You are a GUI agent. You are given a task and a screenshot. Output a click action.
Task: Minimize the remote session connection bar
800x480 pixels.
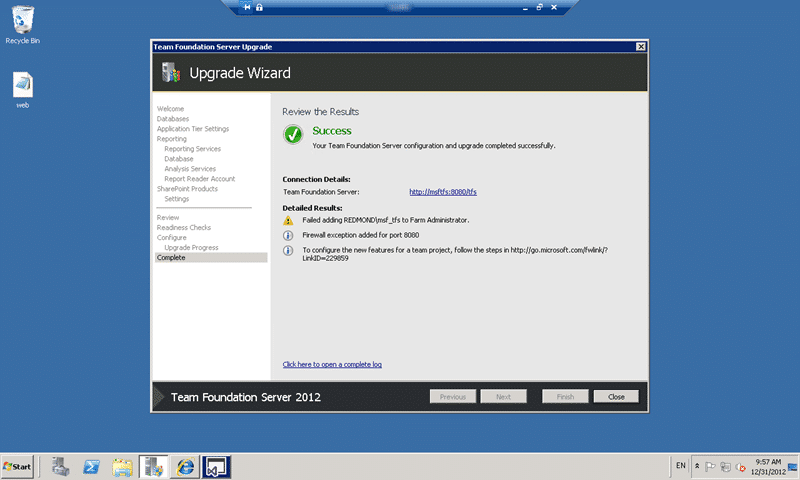tap(525, 8)
